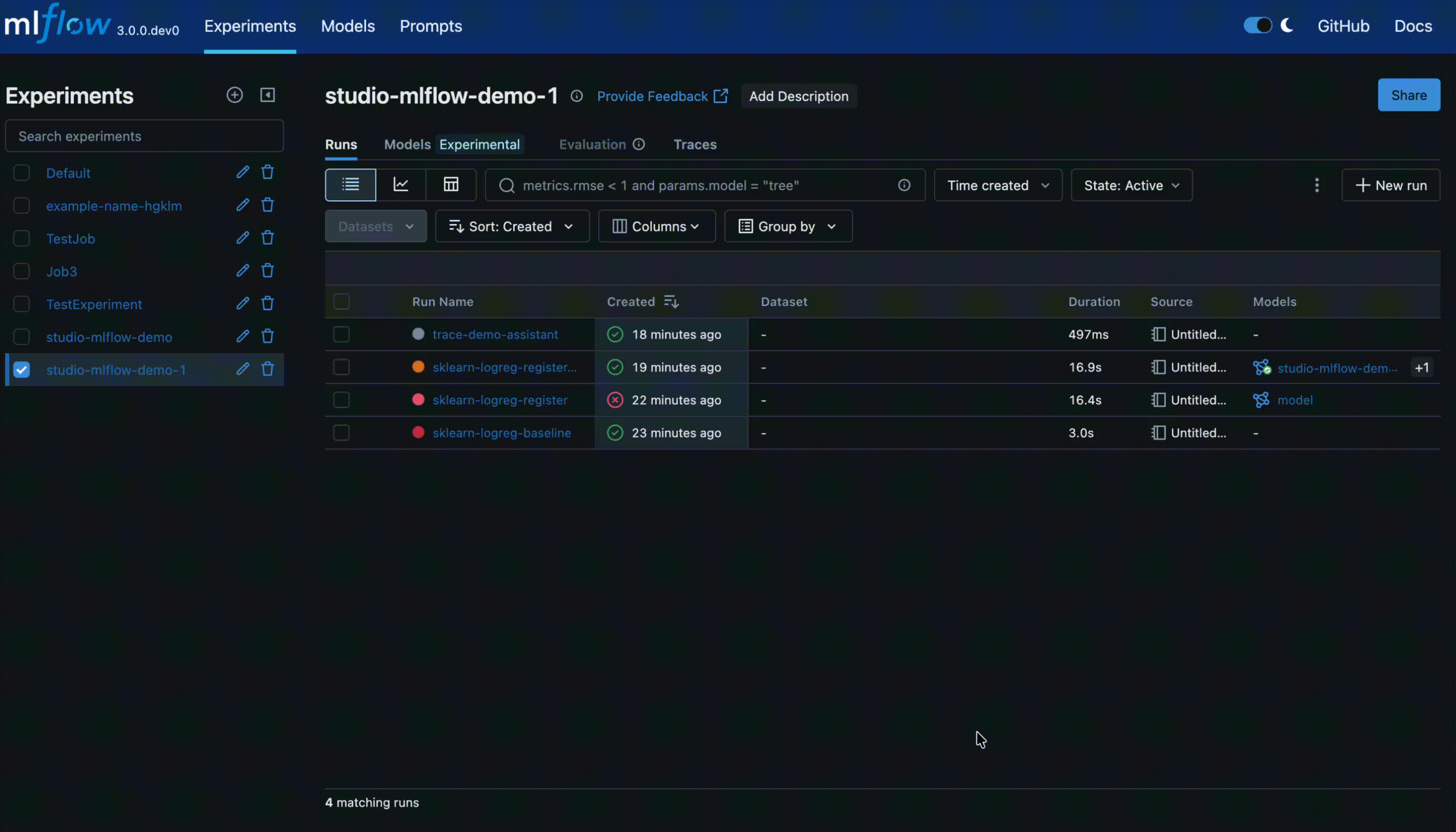Screen dimensions: 1456x832
Task: Switch to the Runs tab
Action: click(x=341, y=145)
